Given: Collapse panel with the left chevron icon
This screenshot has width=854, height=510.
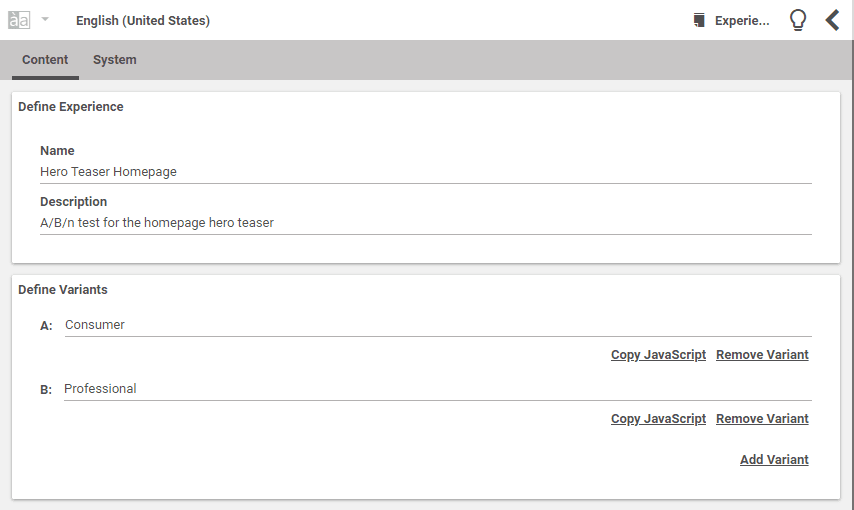Looking at the screenshot, I should (x=832, y=20).
